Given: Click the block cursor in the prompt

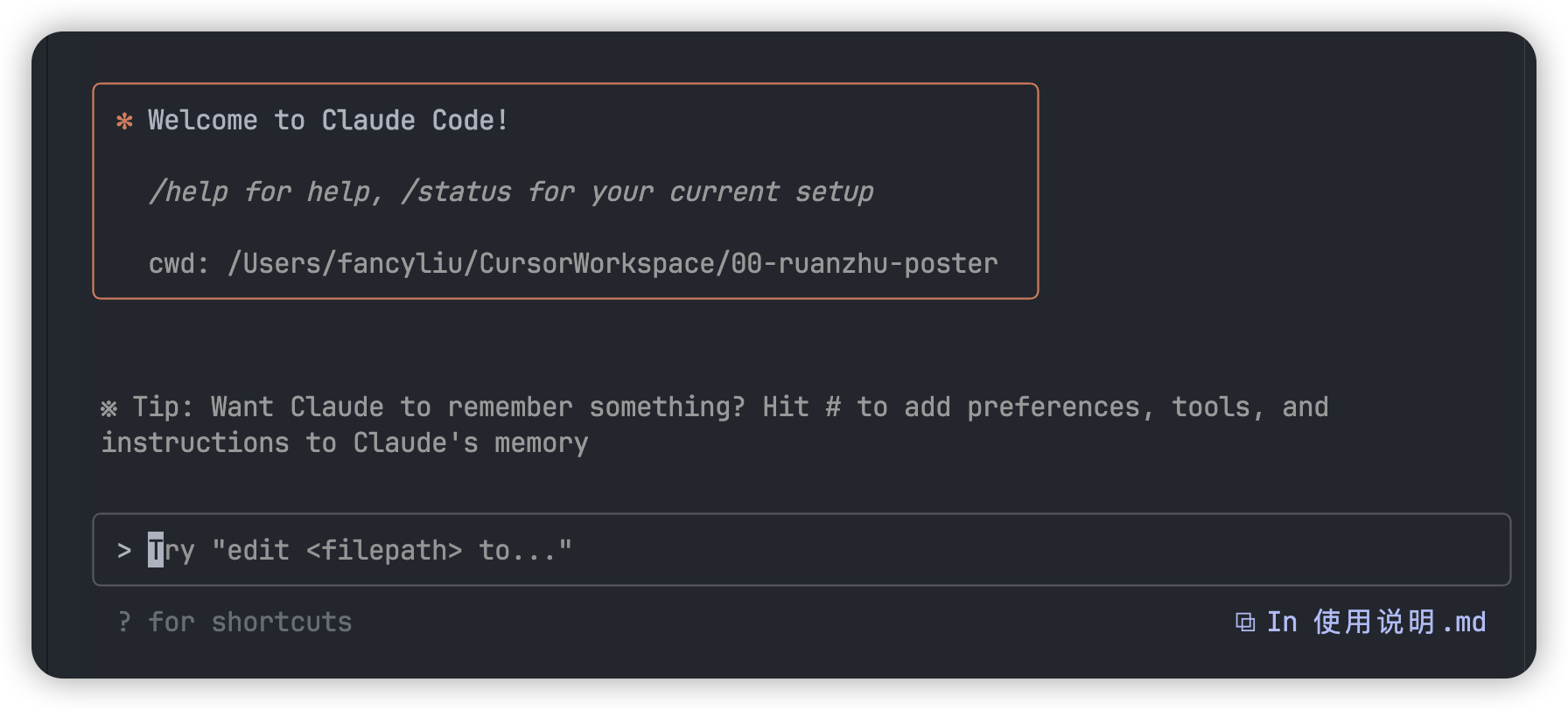Looking at the screenshot, I should pos(156,550).
